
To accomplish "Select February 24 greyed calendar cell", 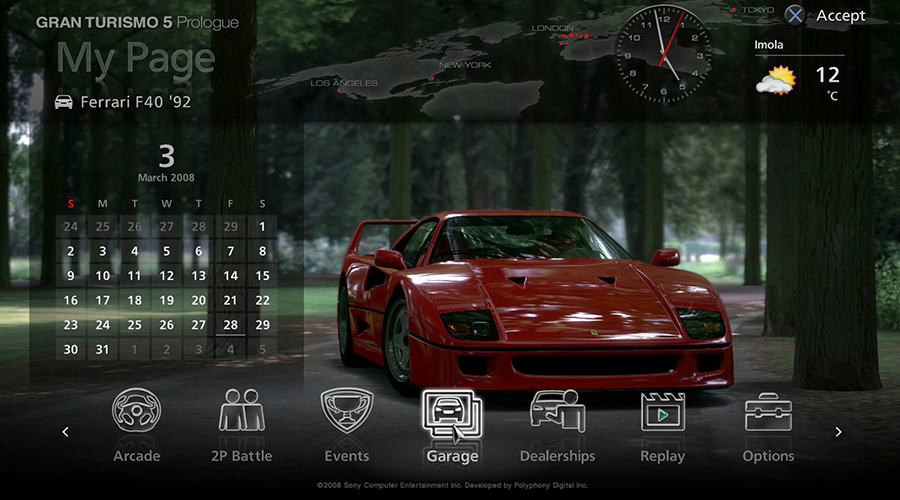I will point(71,227).
